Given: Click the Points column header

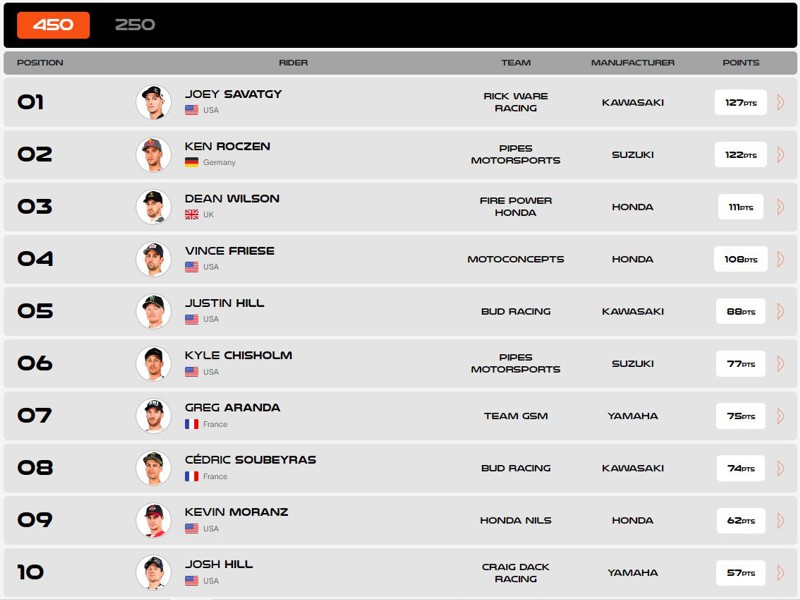Looking at the screenshot, I should (x=741, y=62).
